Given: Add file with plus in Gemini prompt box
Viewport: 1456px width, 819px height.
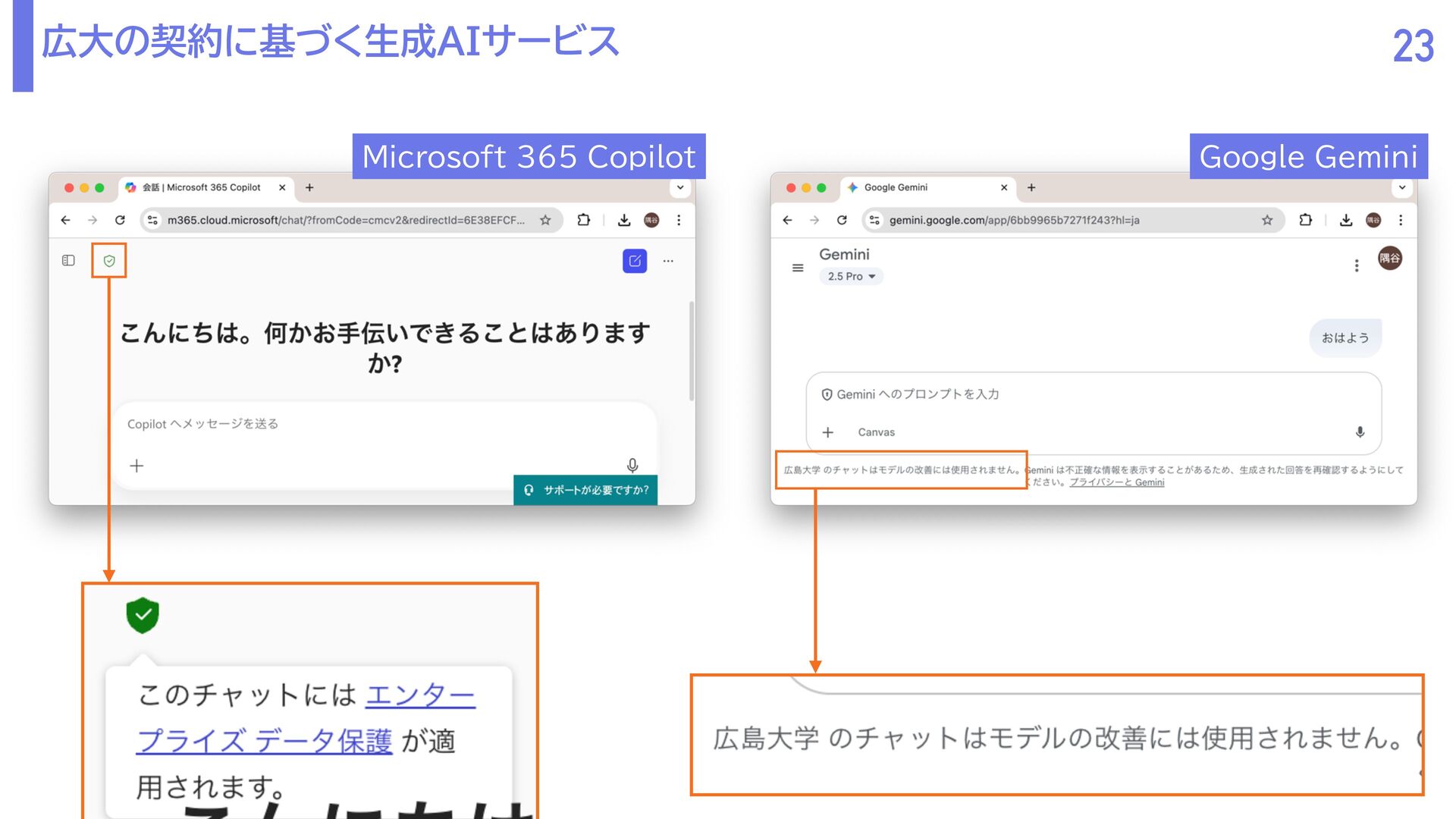Looking at the screenshot, I should (x=828, y=432).
